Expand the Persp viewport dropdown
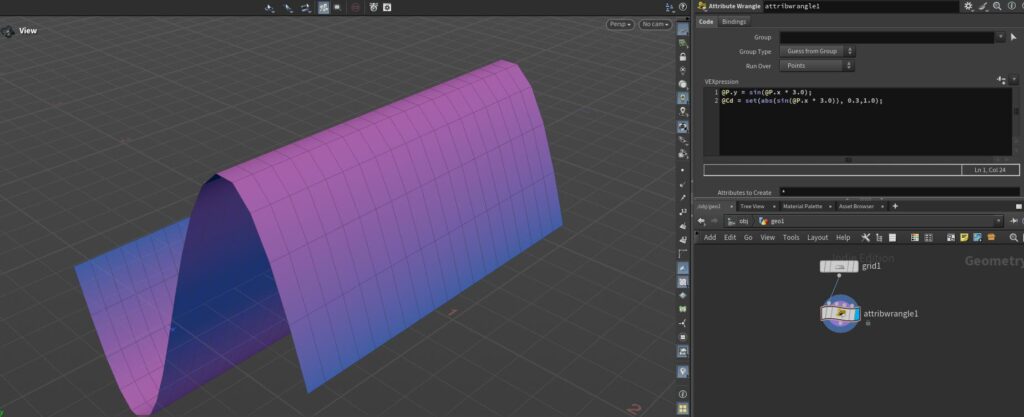This screenshot has height=417, width=1024. pos(620,24)
